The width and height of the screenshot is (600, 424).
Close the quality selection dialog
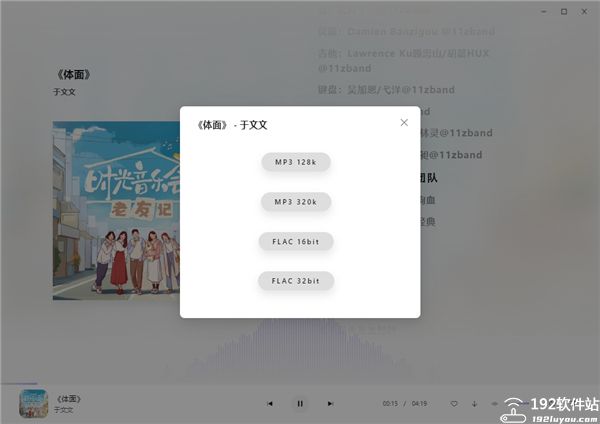(404, 122)
